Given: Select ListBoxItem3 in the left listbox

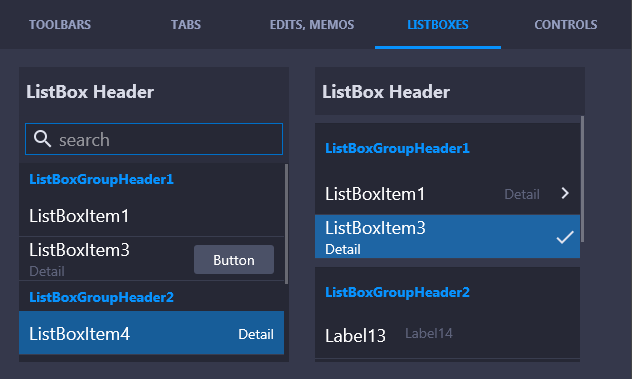Looking at the screenshot, I should (152, 258).
